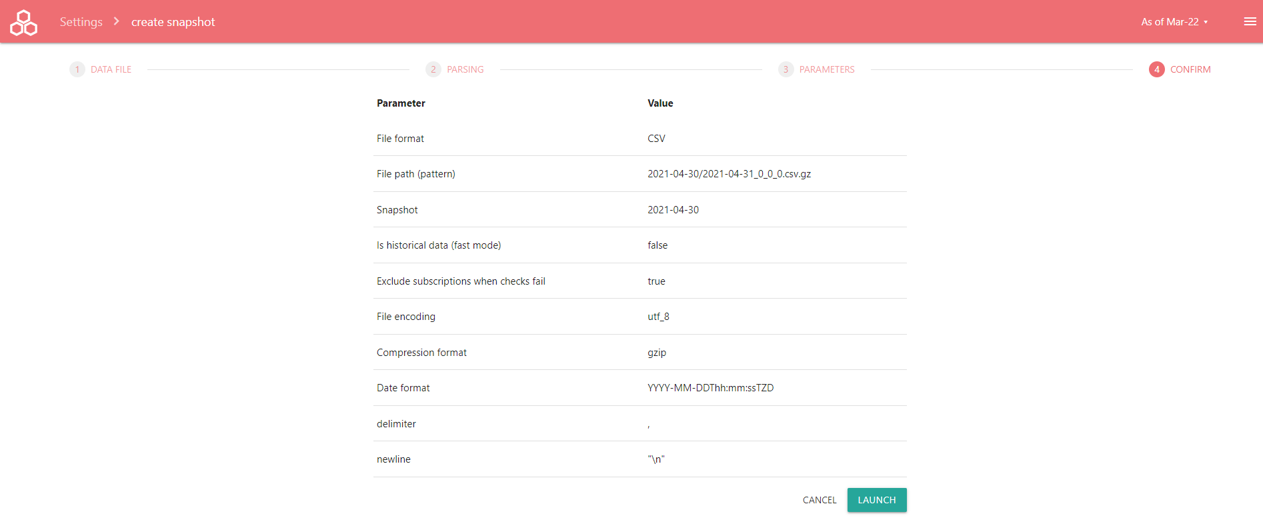
Task: Navigate to Settings breadcrumb link
Action: (81, 22)
